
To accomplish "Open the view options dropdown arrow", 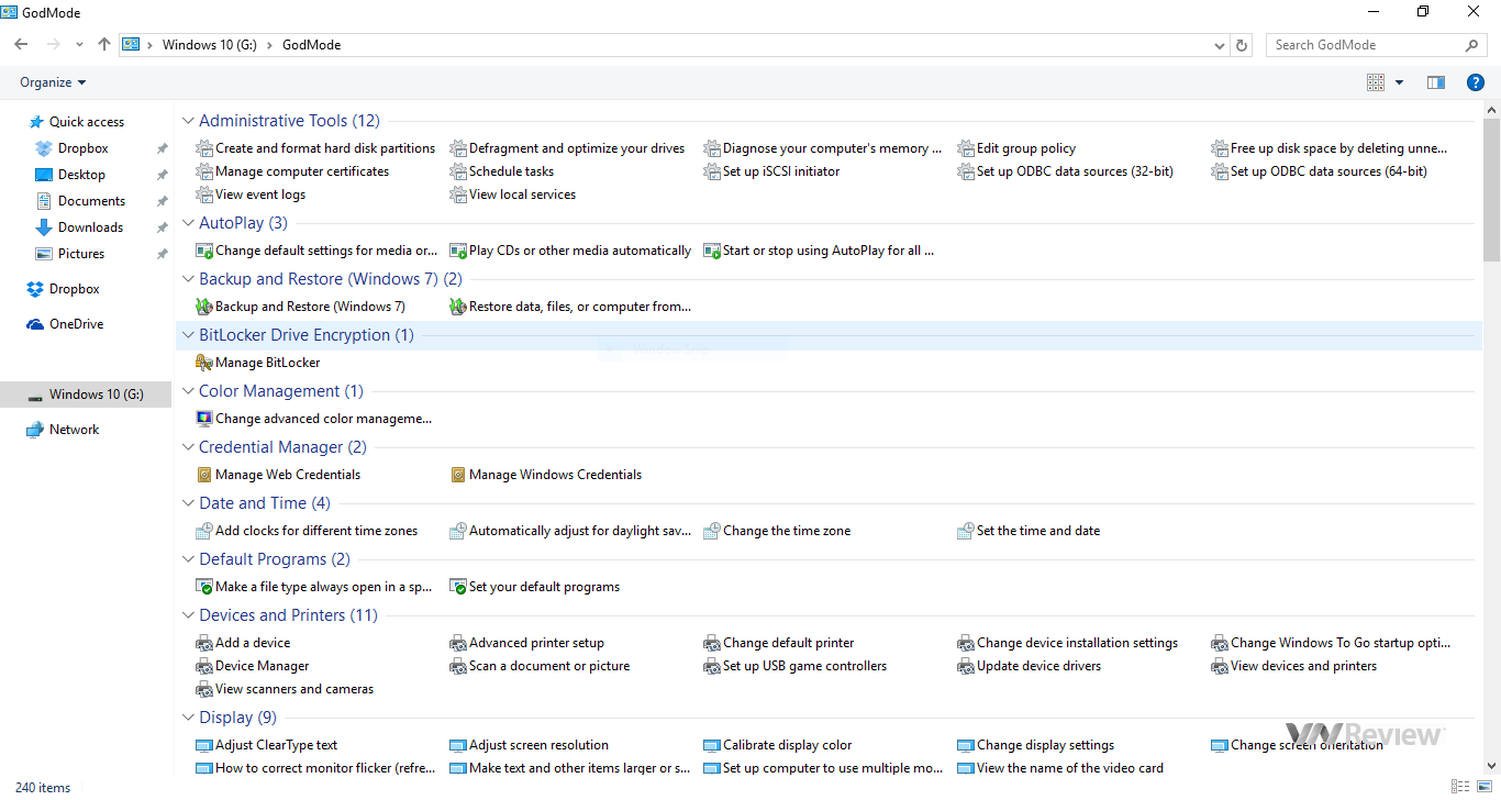I will pyautogui.click(x=1399, y=82).
